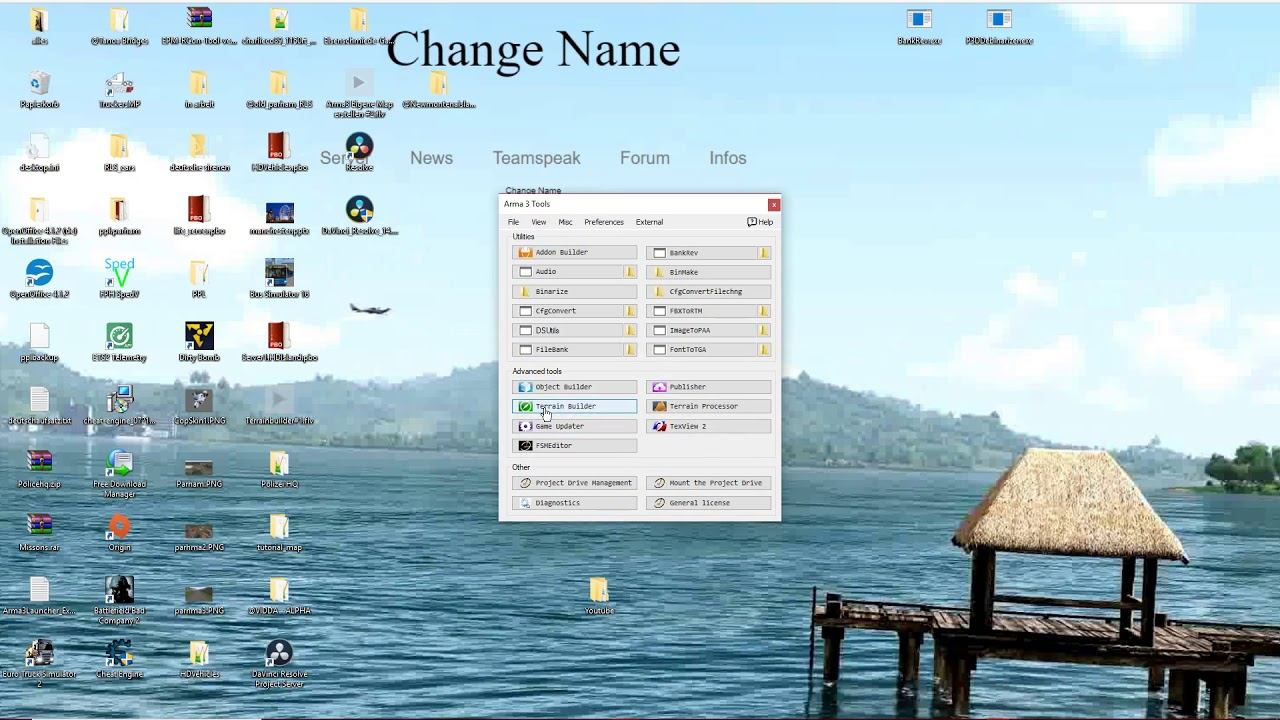Viewport: 1280px width, 720px height.
Task: Open the folder icon beside BankRev
Action: (x=764, y=253)
